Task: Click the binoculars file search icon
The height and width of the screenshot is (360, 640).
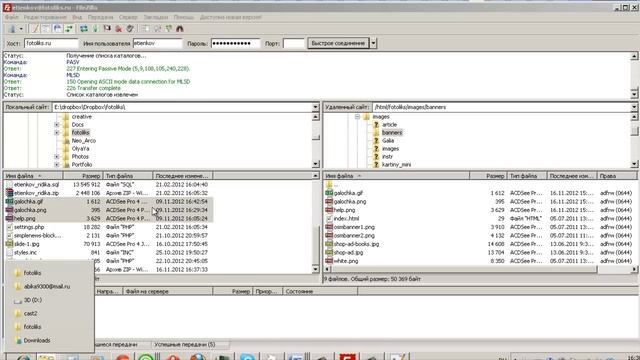Action: (180, 29)
